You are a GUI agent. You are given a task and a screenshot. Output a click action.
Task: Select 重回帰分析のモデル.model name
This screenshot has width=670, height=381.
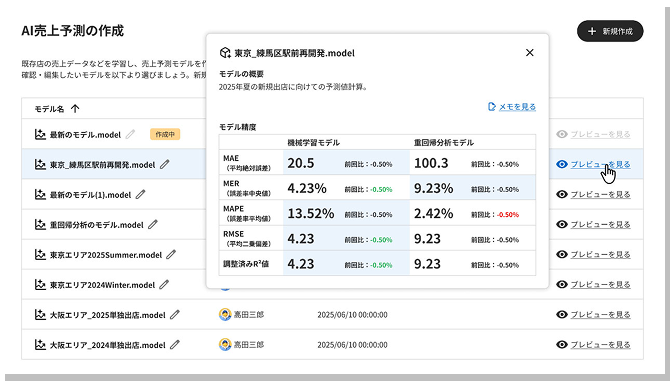[x=97, y=225]
